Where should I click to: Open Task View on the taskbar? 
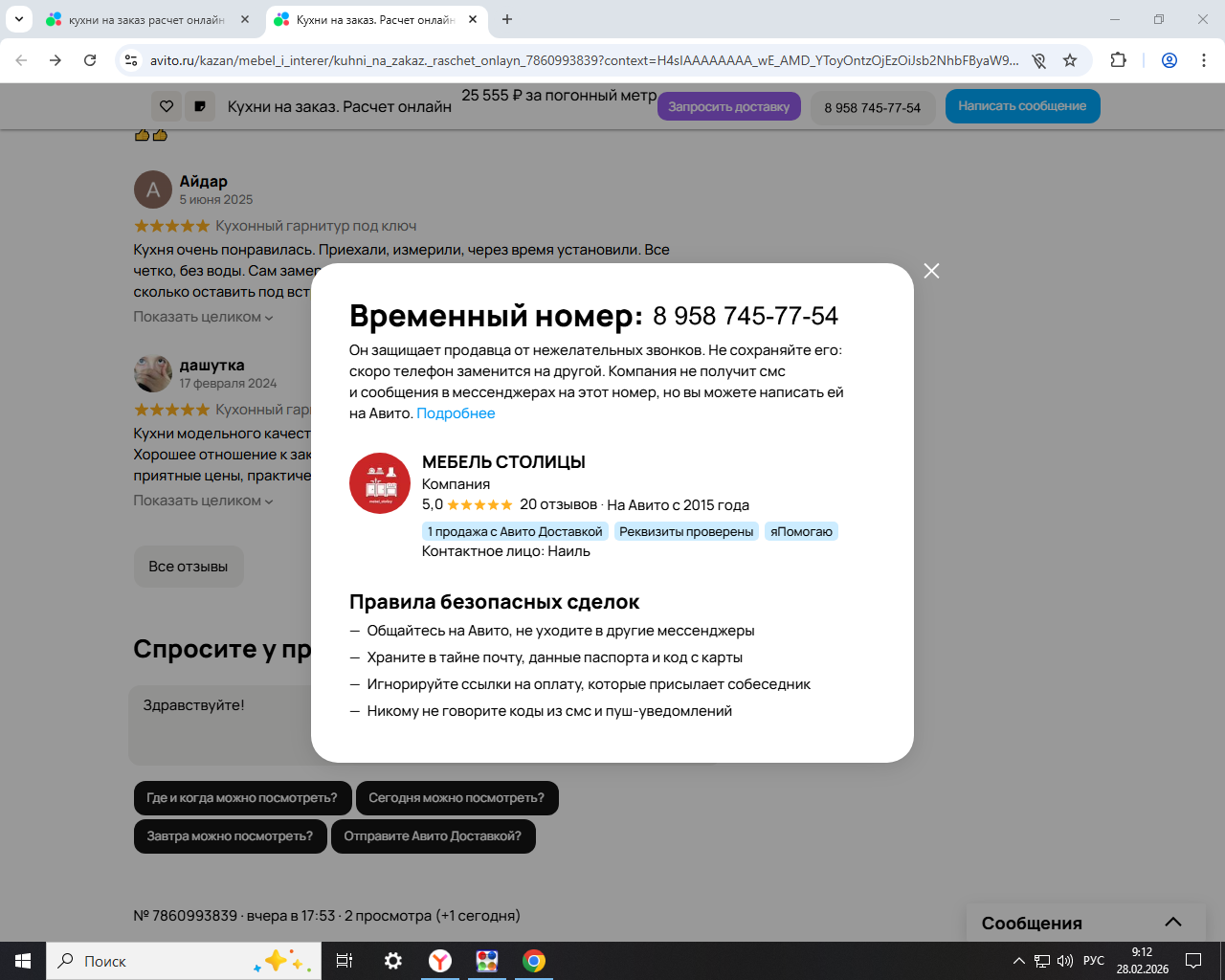point(345,961)
